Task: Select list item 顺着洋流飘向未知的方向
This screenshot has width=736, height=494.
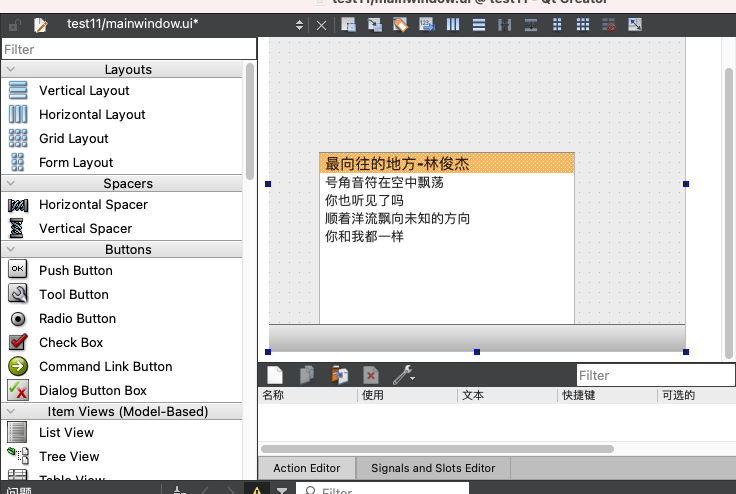Action: [447, 218]
